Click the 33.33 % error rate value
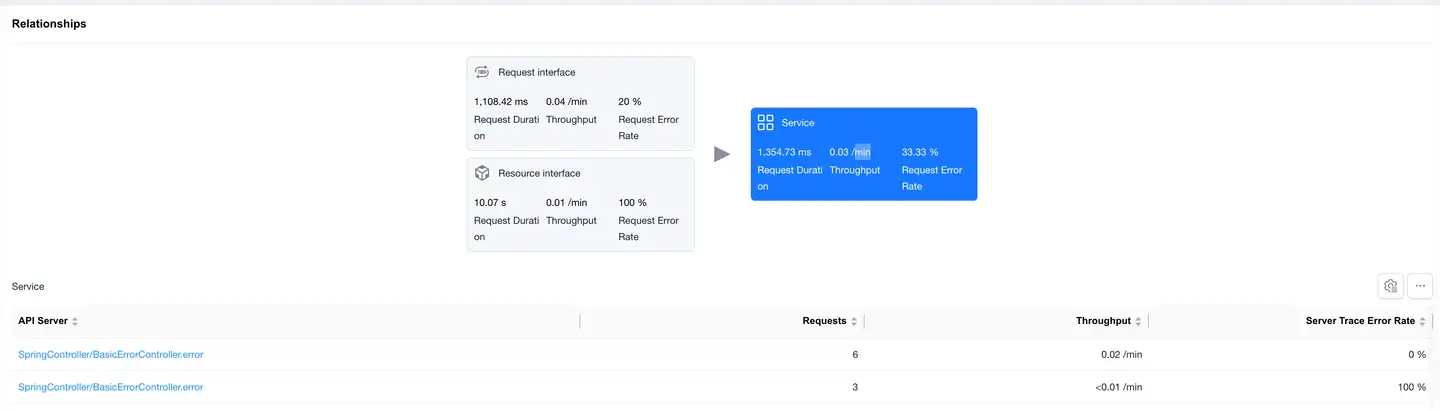Viewport: 1440px width, 411px height. (919, 152)
